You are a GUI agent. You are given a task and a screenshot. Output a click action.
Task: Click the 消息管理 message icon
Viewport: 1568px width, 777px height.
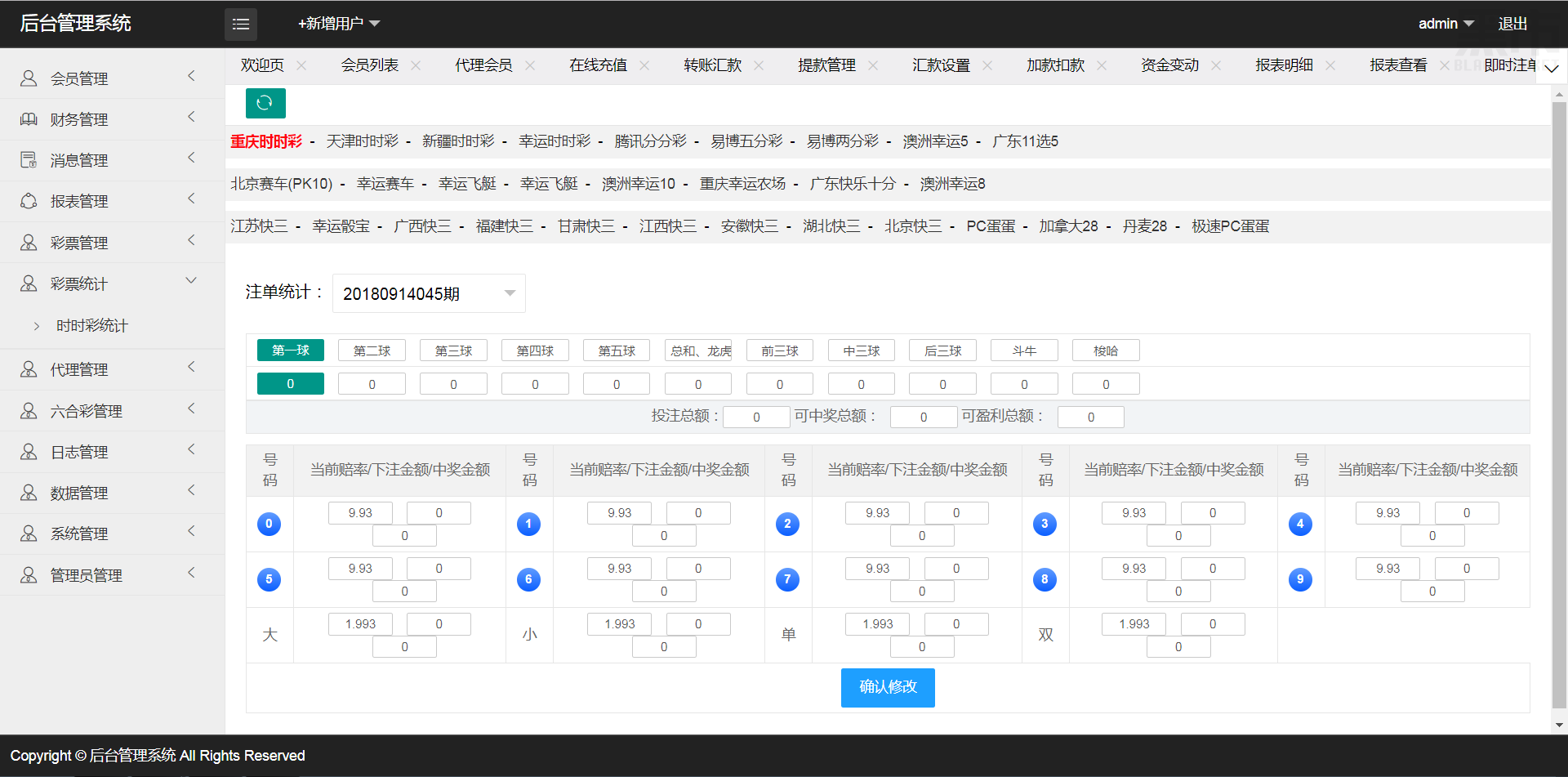[29, 160]
